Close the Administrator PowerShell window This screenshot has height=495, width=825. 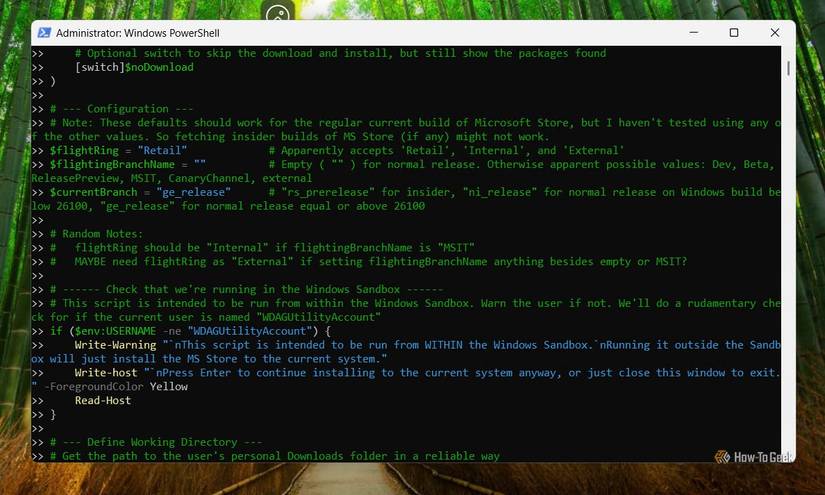point(774,33)
